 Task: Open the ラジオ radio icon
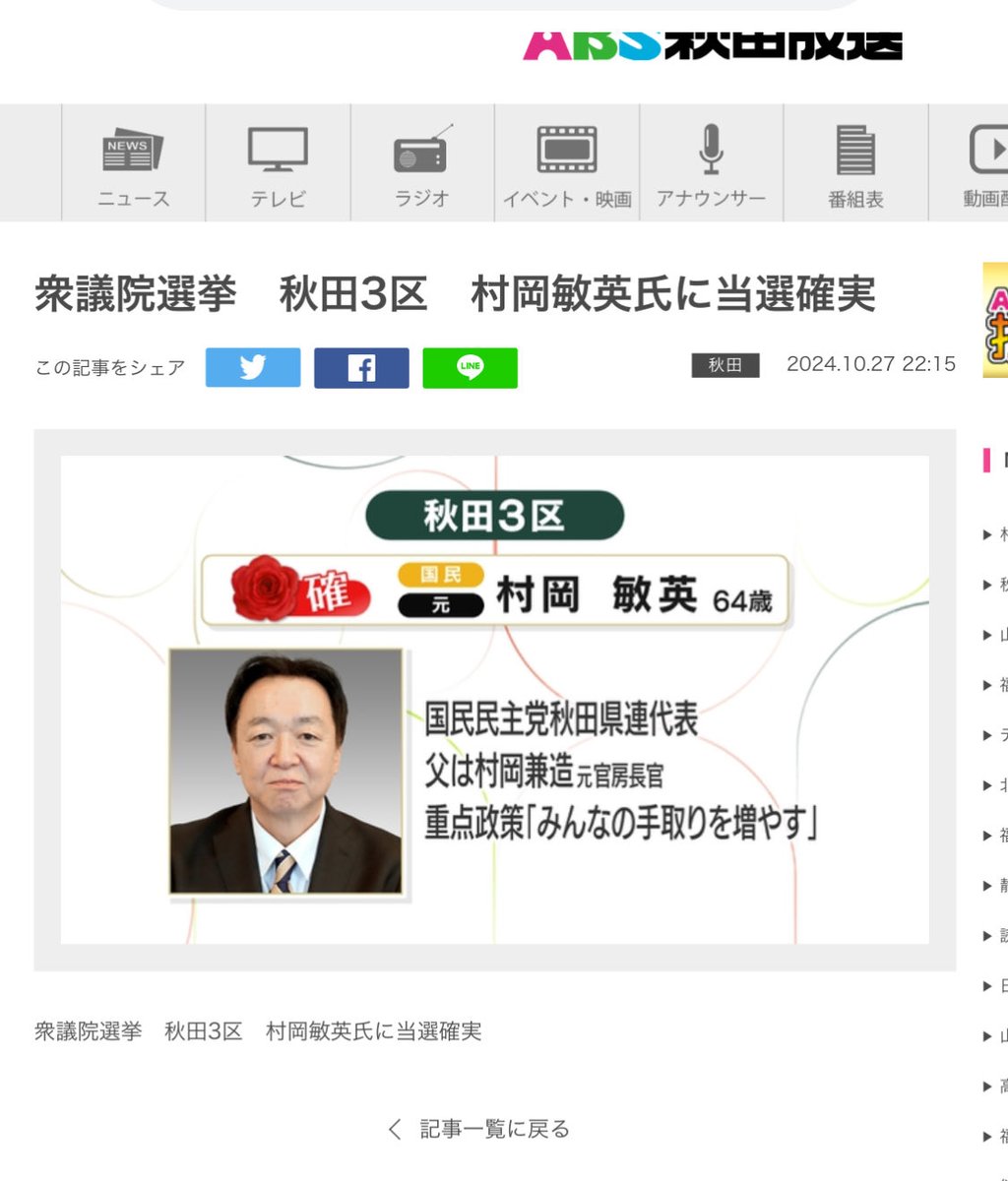click(422, 150)
